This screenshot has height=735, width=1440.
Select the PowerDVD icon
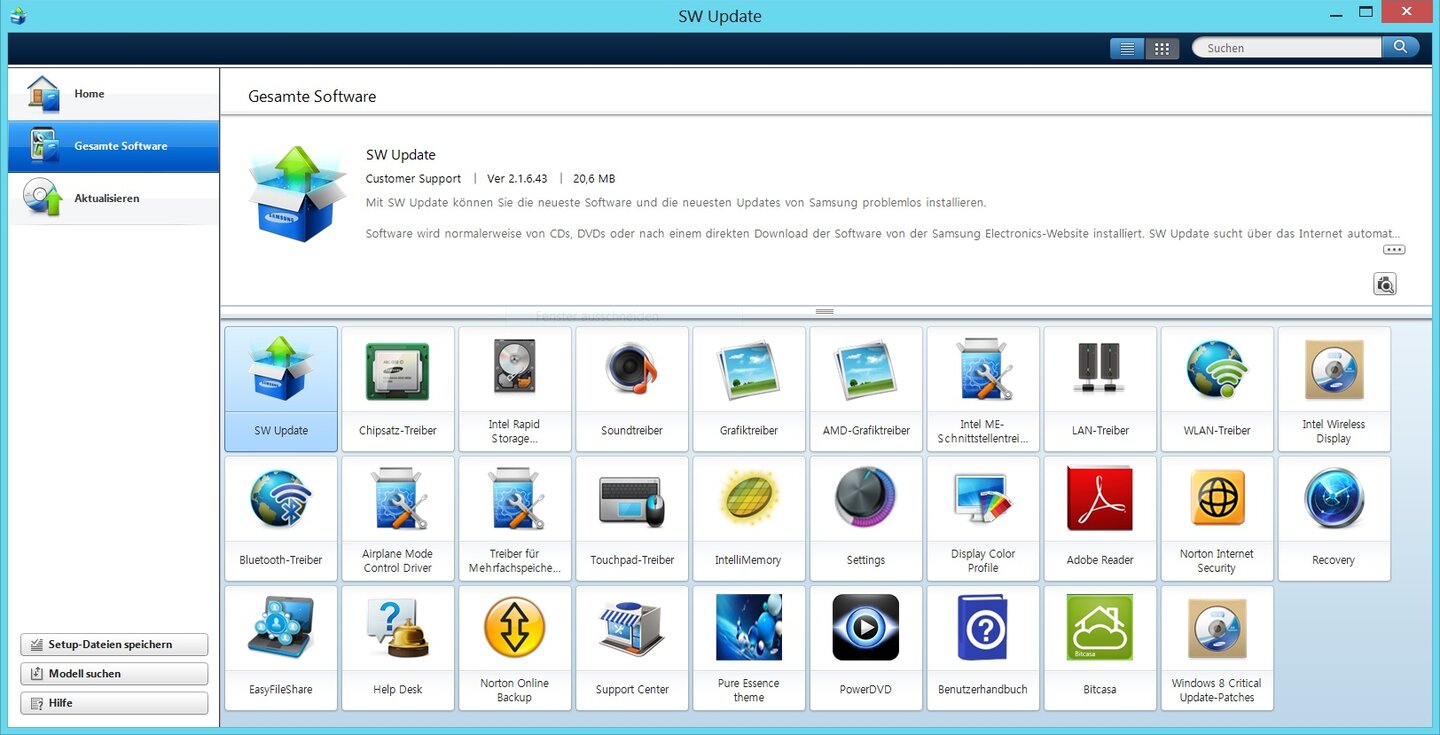[865, 630]
